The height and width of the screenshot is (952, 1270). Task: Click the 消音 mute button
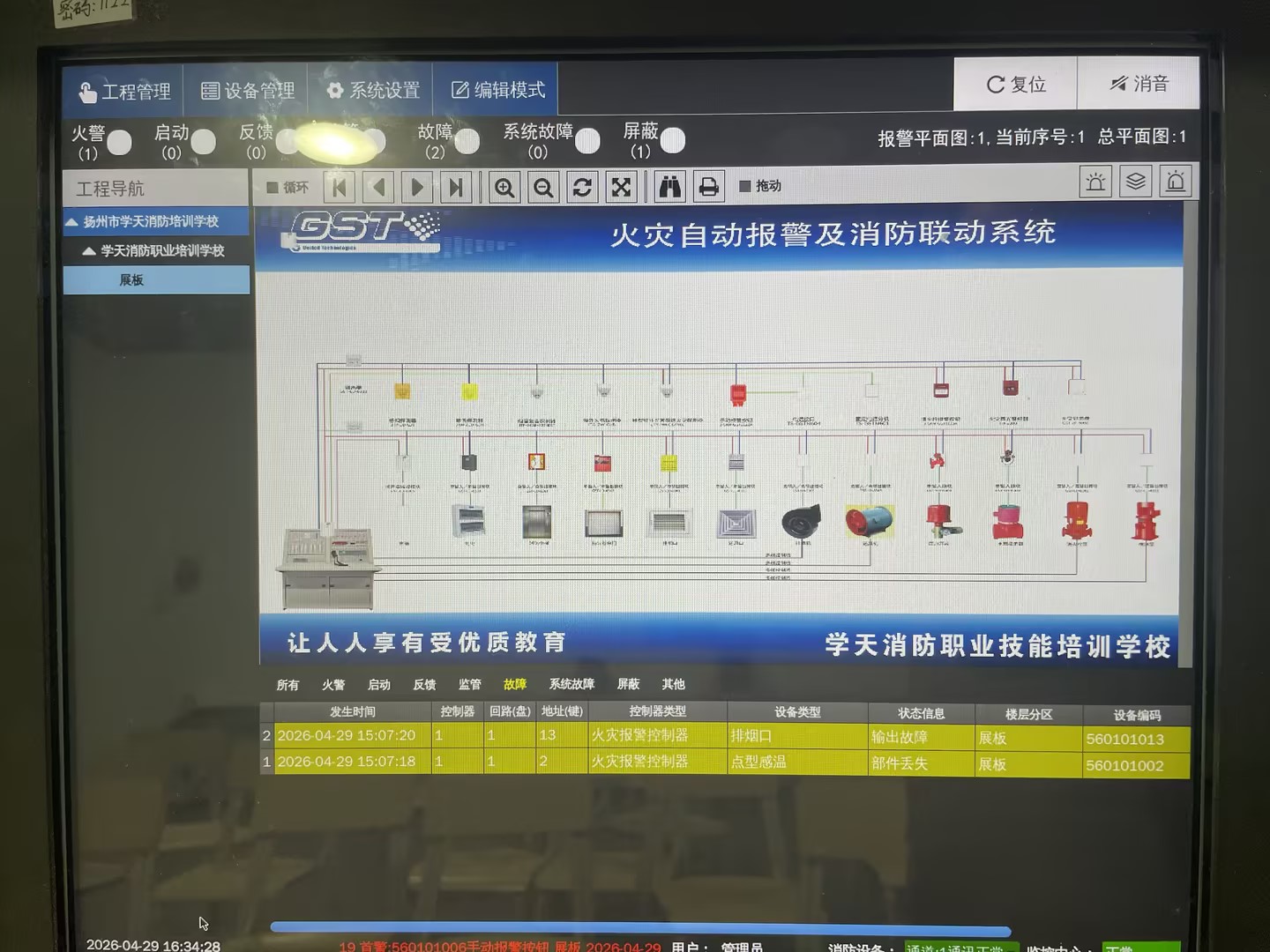(1139, 83)
